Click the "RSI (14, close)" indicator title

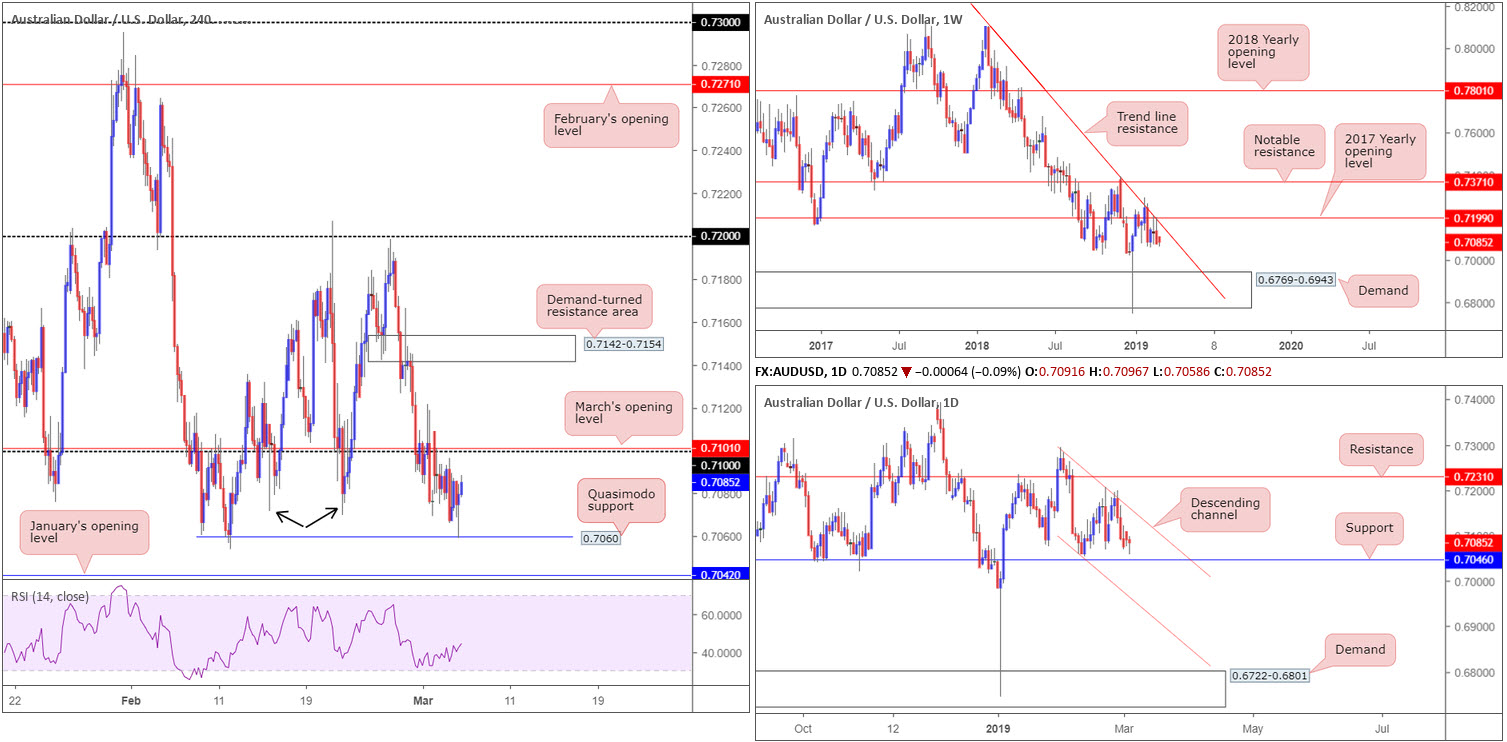coord(50,597)
